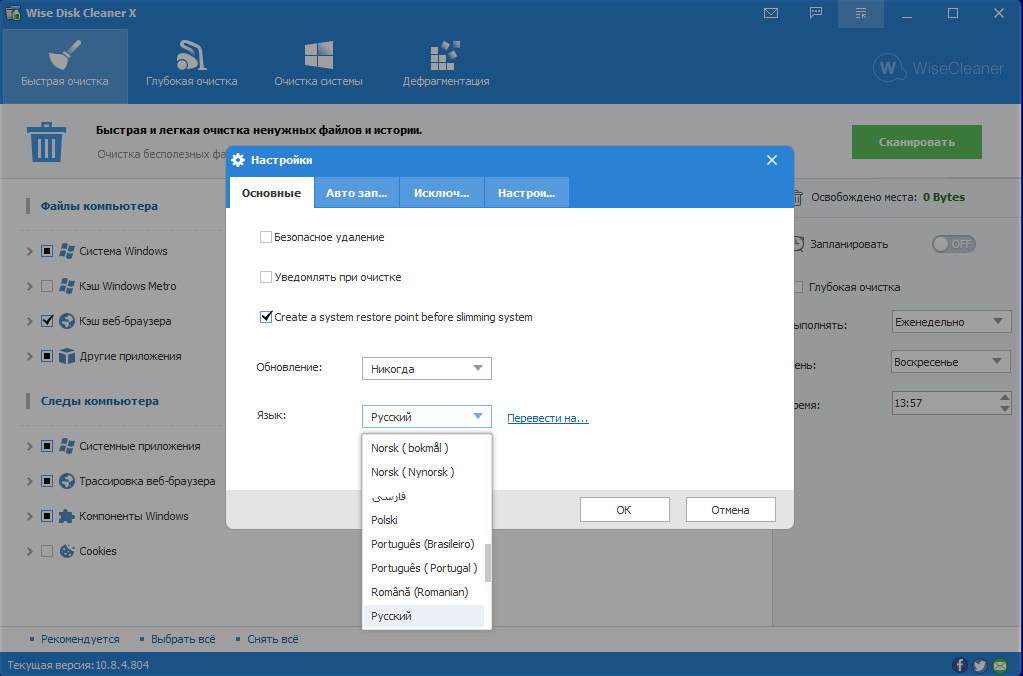Select Norsk ( bokmål ) language
Viewport: 1023px width, 676px height.
point(423,448)
